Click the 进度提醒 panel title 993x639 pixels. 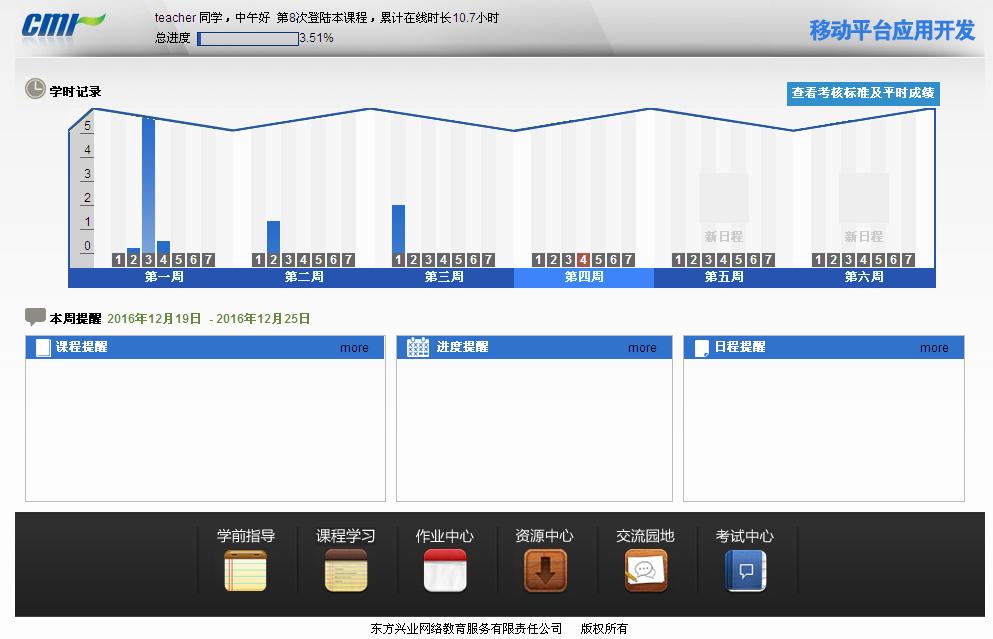click(x=462, y=347)
